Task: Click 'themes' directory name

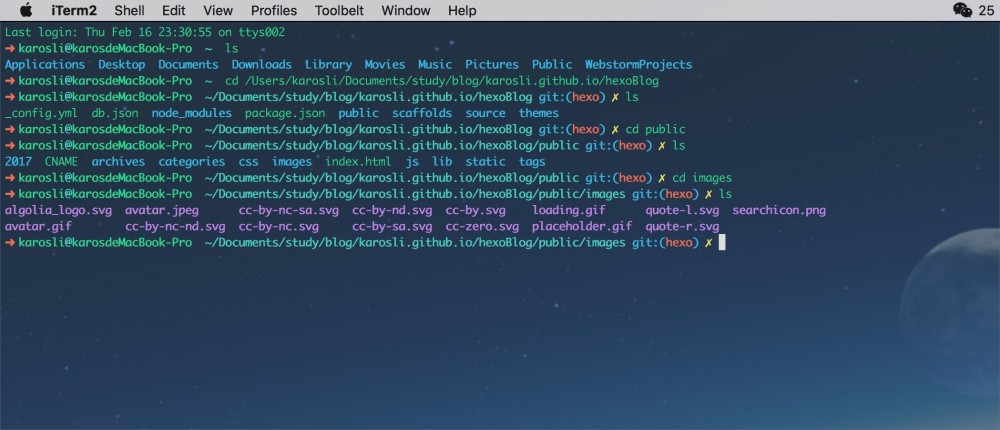Action: (x=538, y=113)
